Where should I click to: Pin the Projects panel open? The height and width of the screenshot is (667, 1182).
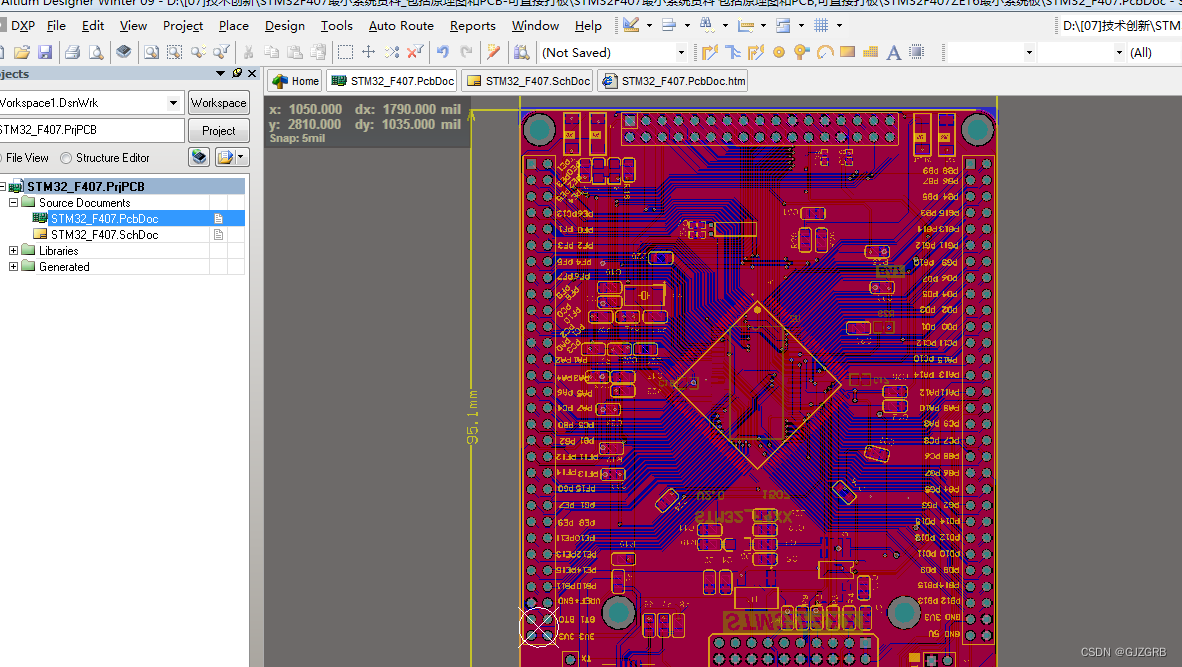(237, 73)
